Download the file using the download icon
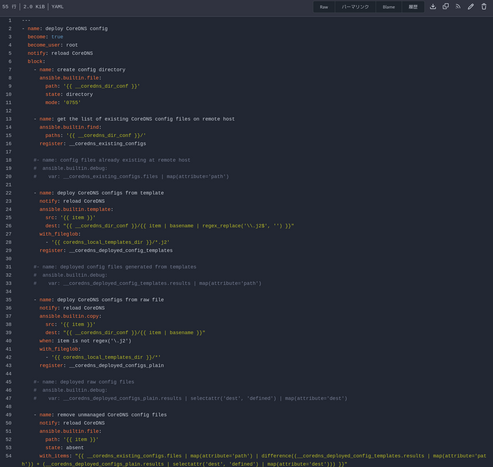Screen dimensions: 493x467 [433, 7]
